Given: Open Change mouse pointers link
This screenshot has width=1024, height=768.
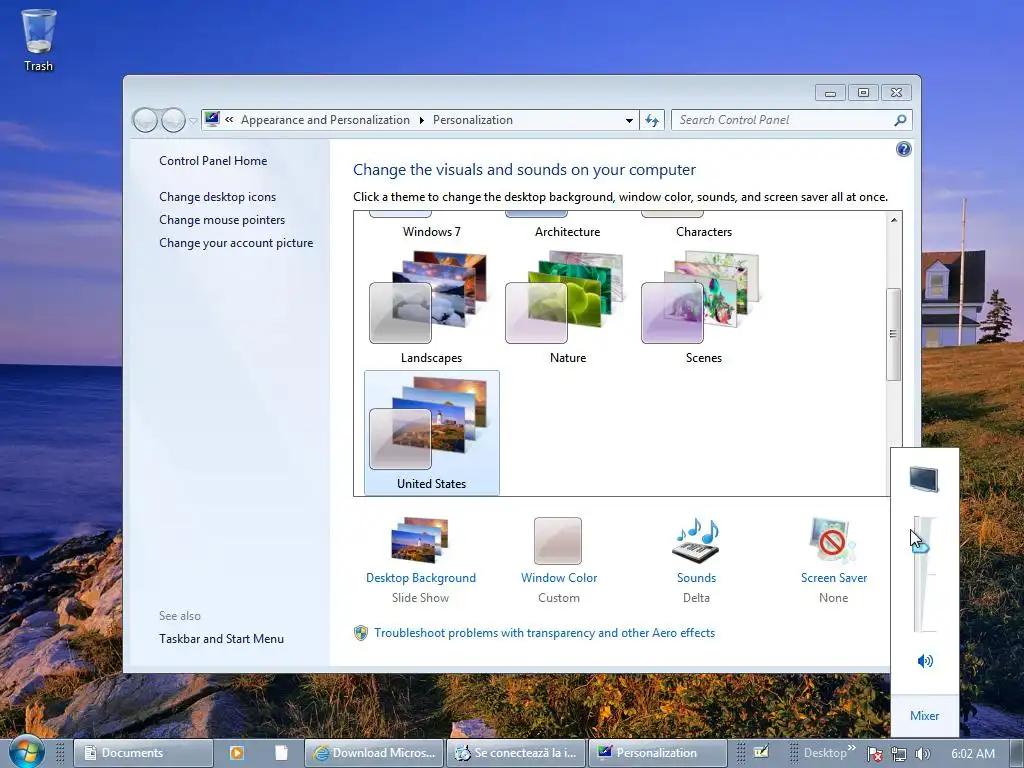Looking at the screenshot, I should coord(222,219).
